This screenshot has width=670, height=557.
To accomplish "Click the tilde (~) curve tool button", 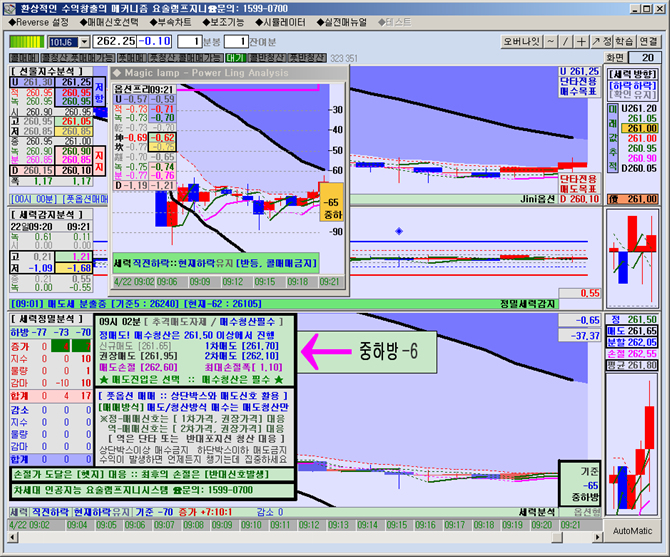I will 551,41.
